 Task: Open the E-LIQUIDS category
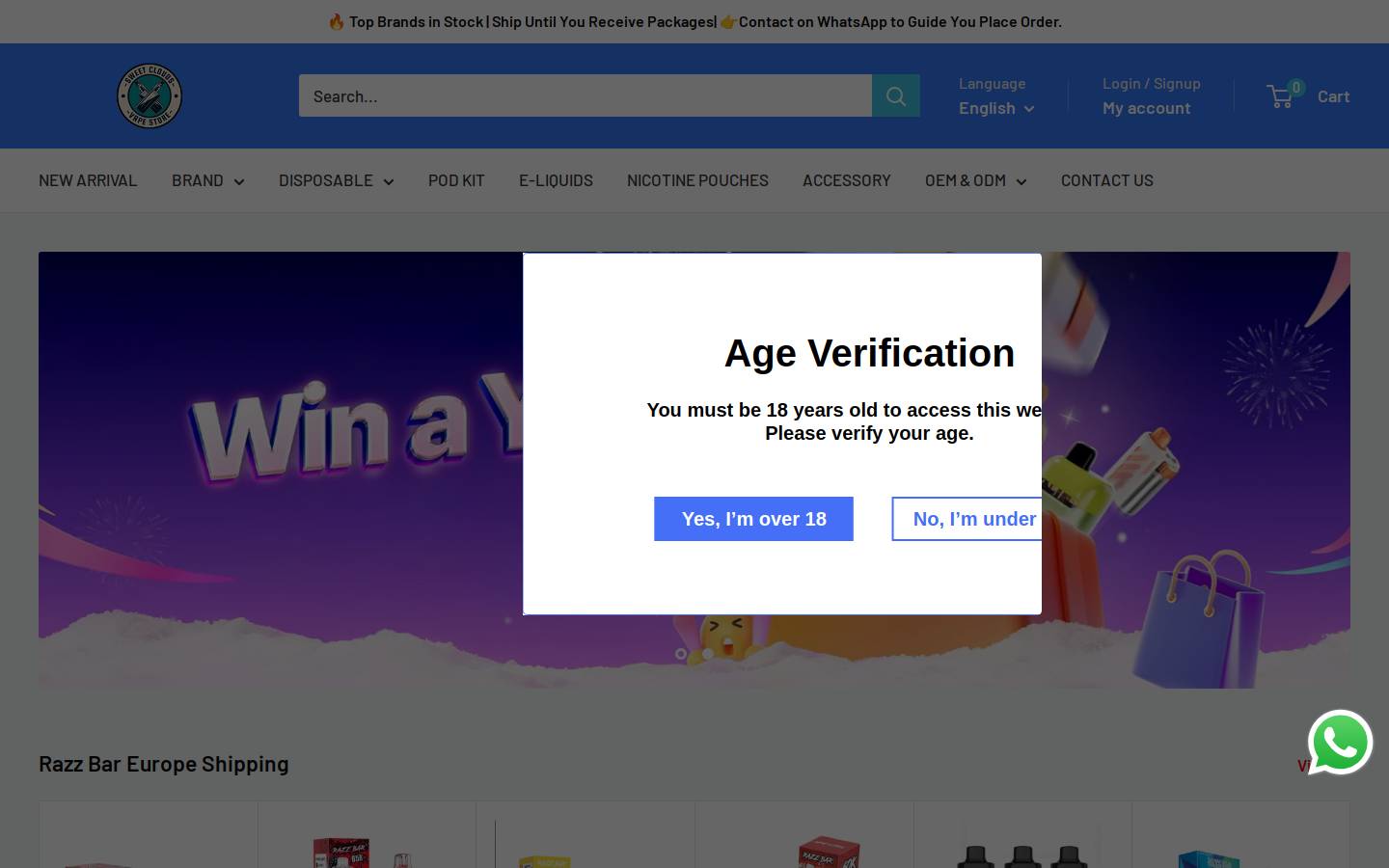pyautogui.click(x=556, y=180)
